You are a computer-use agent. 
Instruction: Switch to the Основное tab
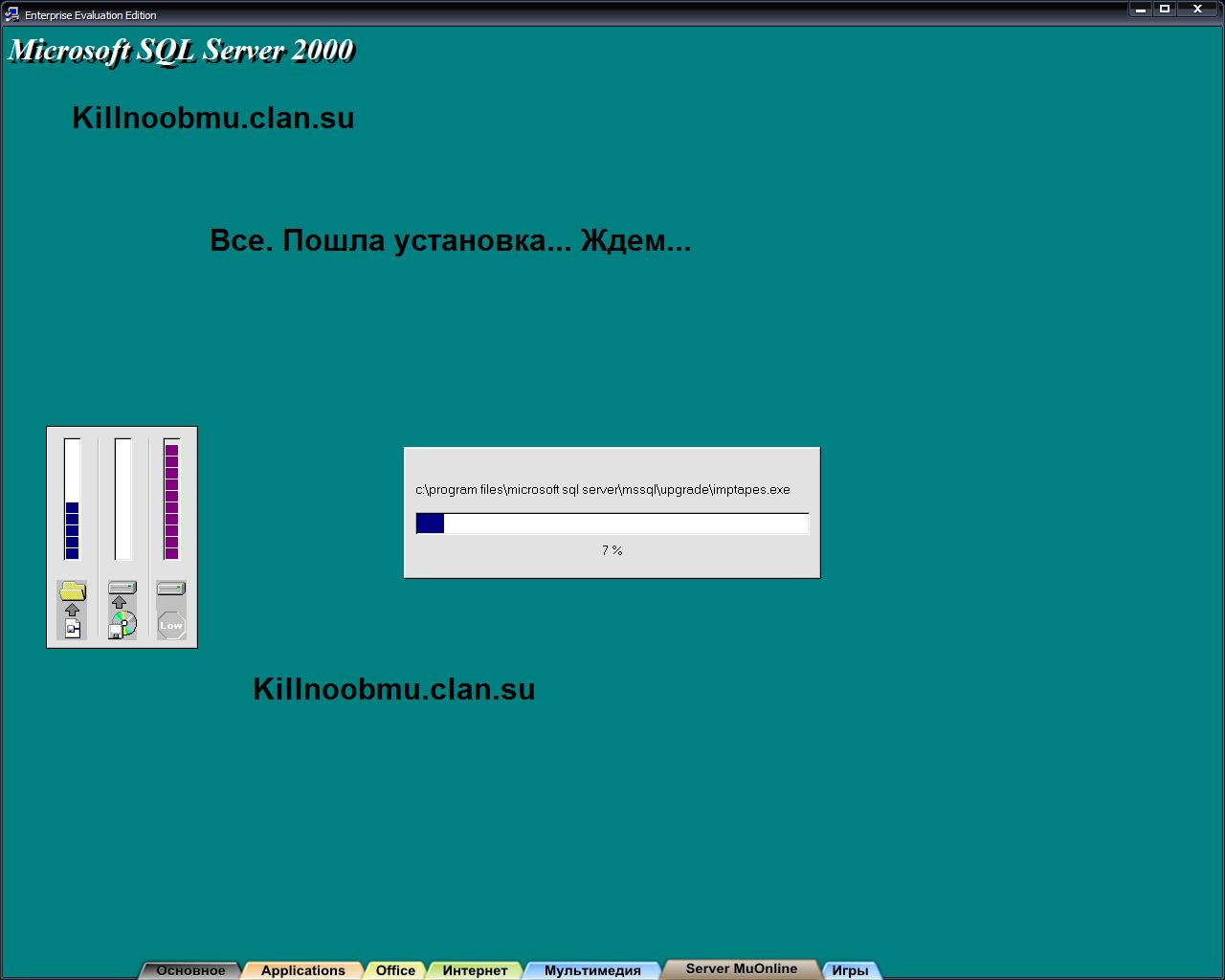190,970
